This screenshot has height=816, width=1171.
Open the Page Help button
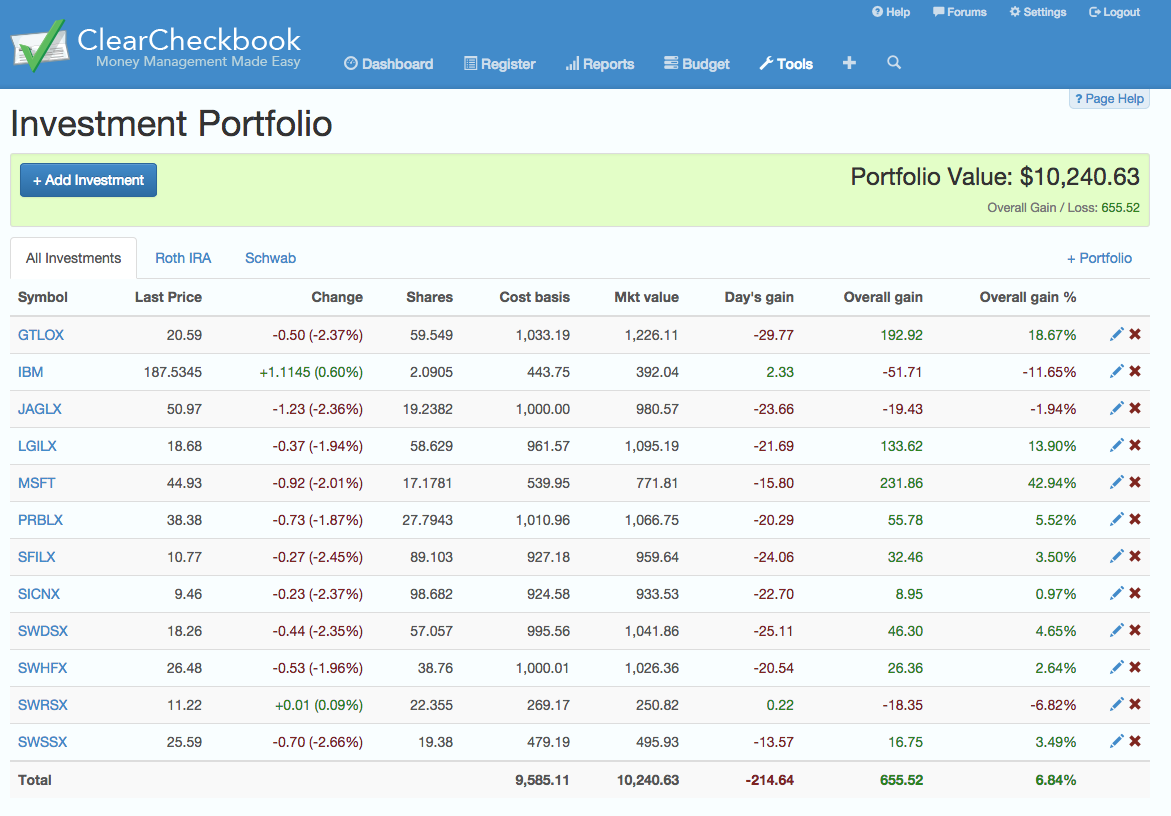(x=1109, y=99)
